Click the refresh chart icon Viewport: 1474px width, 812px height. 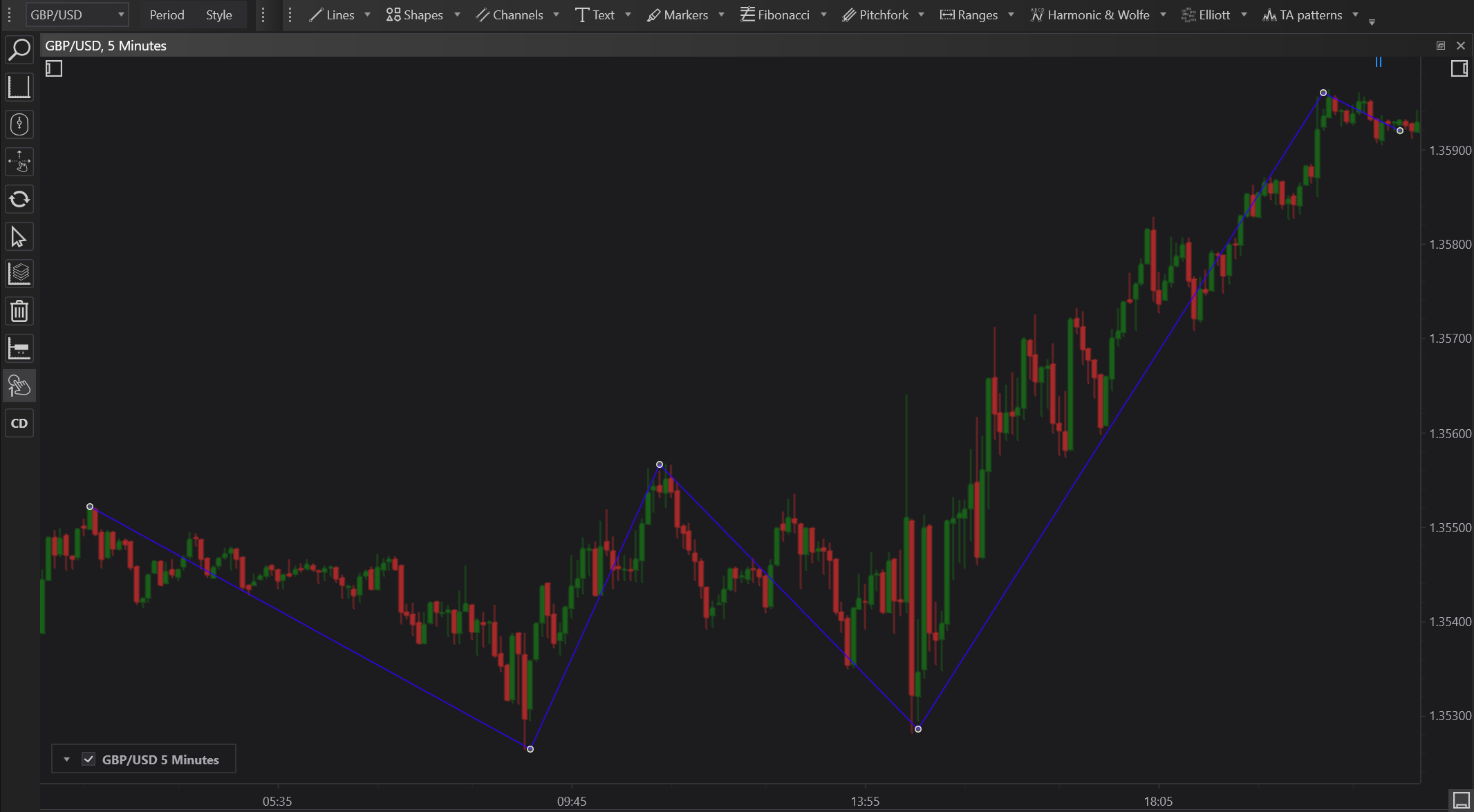coord(19,200)
